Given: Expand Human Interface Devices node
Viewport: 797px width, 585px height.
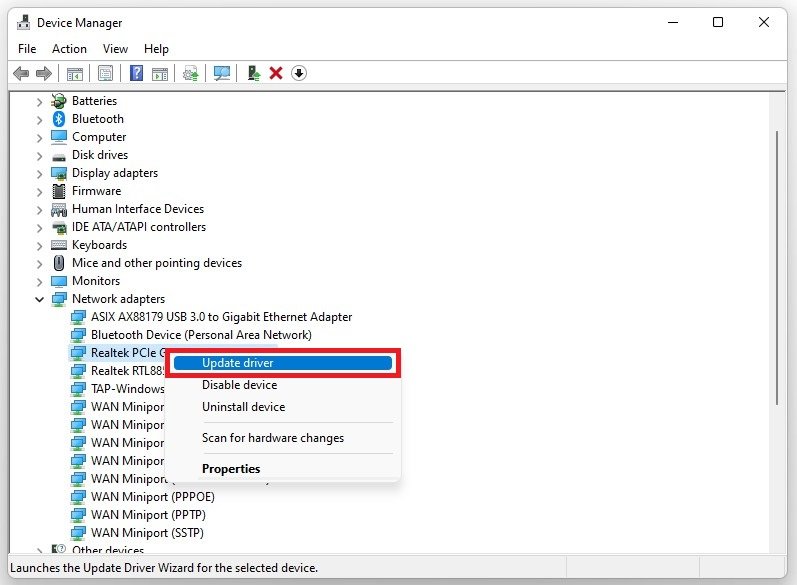Looking at the screenshot, I should click(39, 209).
